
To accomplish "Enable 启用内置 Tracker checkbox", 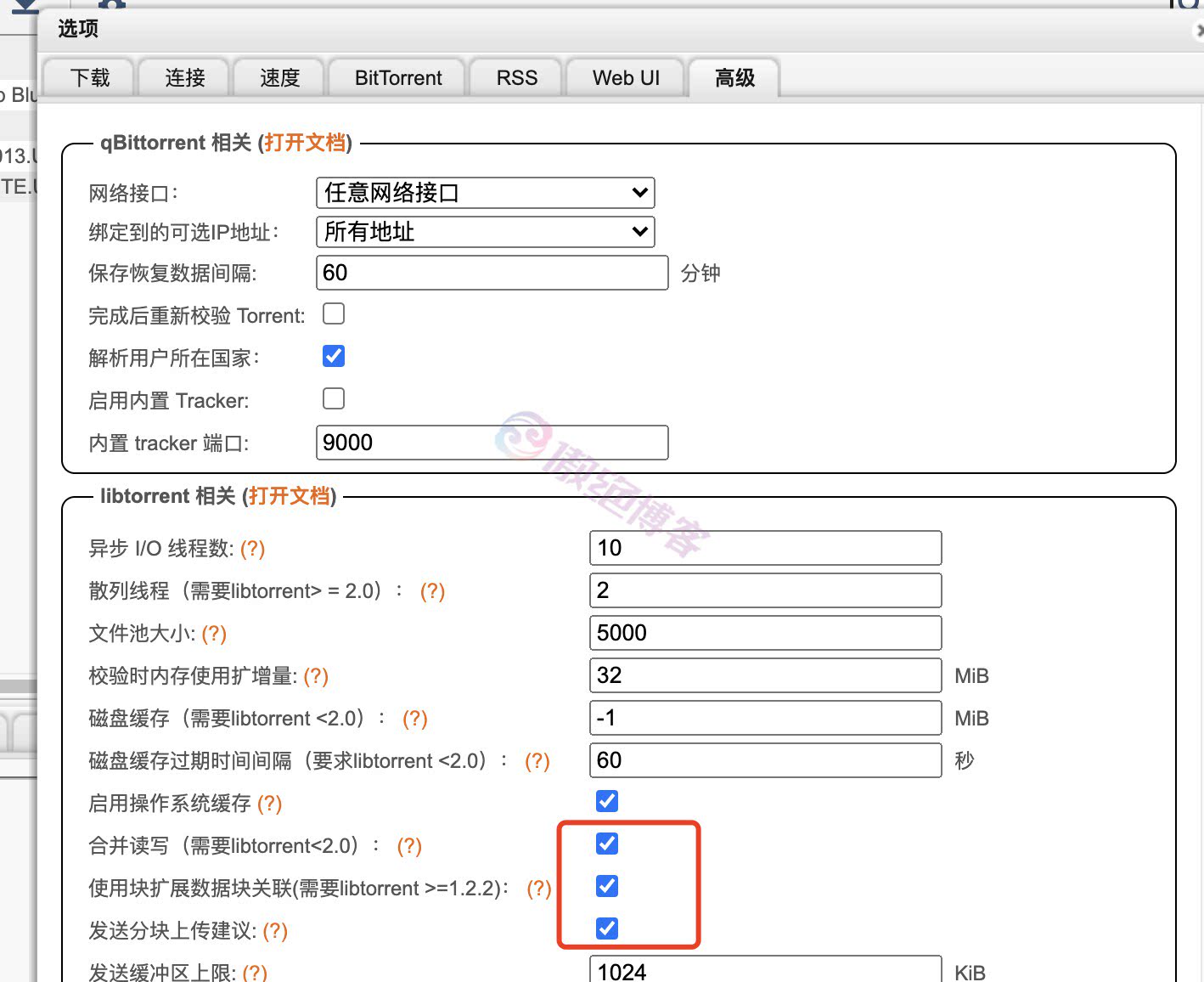I will [333, 398].
